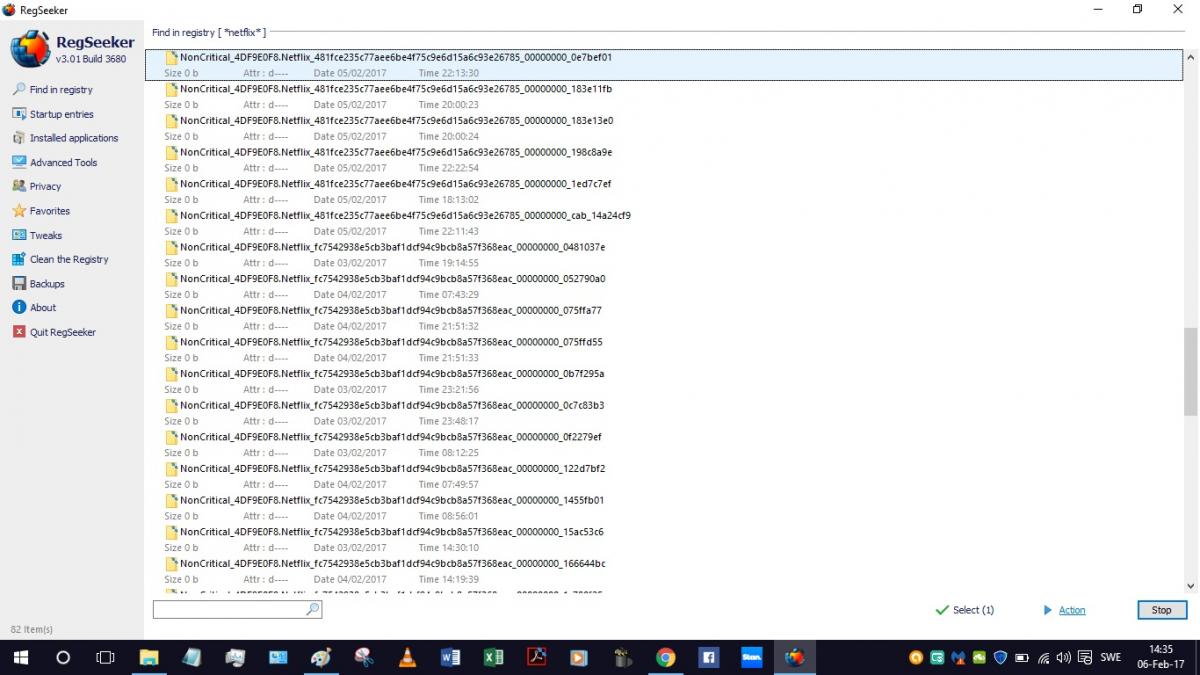Launch Excel from the taskbar
1200x675 pixels.
coord(493,658)
